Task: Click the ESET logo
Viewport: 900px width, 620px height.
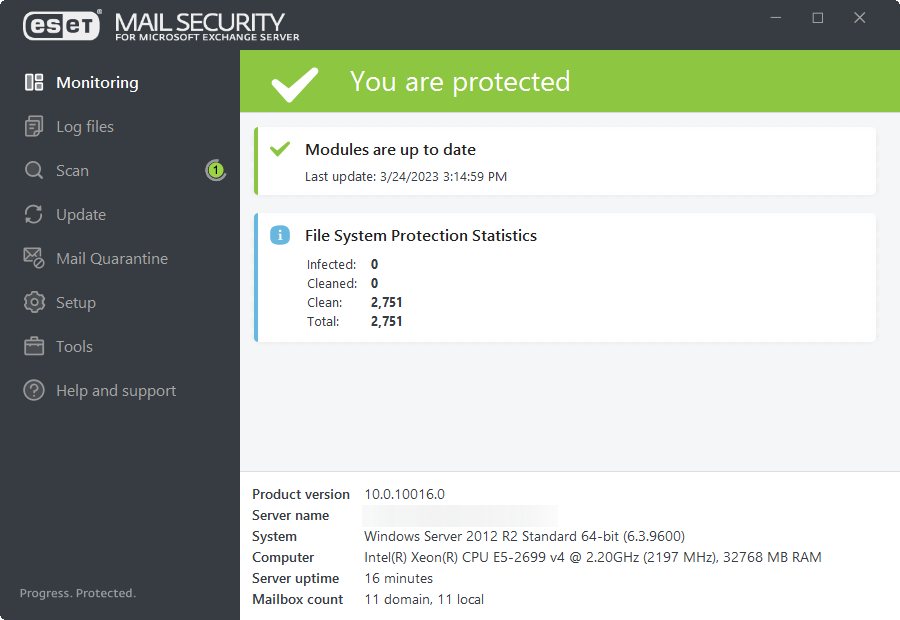Action: click(x=60, y=25)
